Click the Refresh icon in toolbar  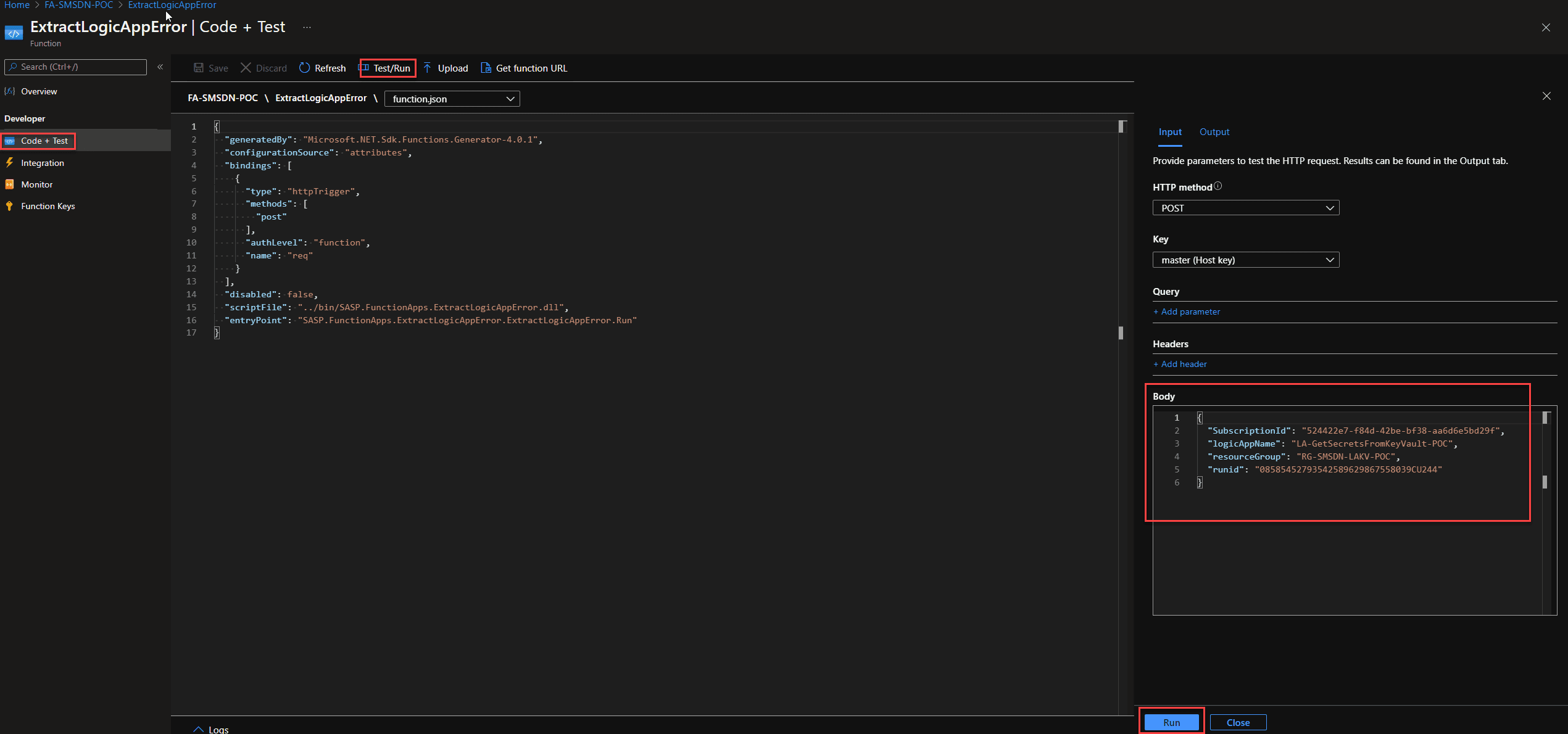point(304,68)
